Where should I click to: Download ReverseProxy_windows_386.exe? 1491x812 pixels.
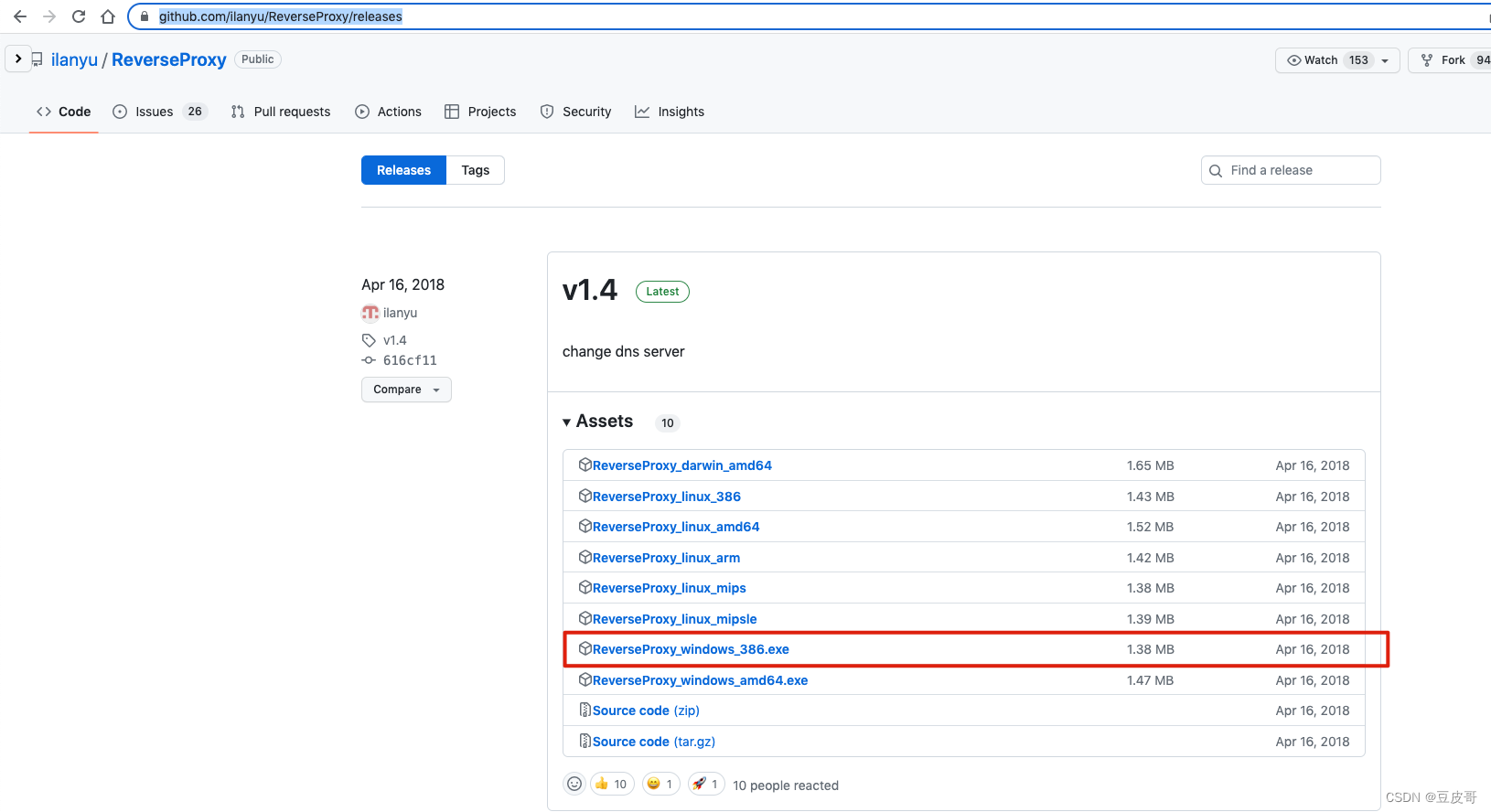[691, 649]
